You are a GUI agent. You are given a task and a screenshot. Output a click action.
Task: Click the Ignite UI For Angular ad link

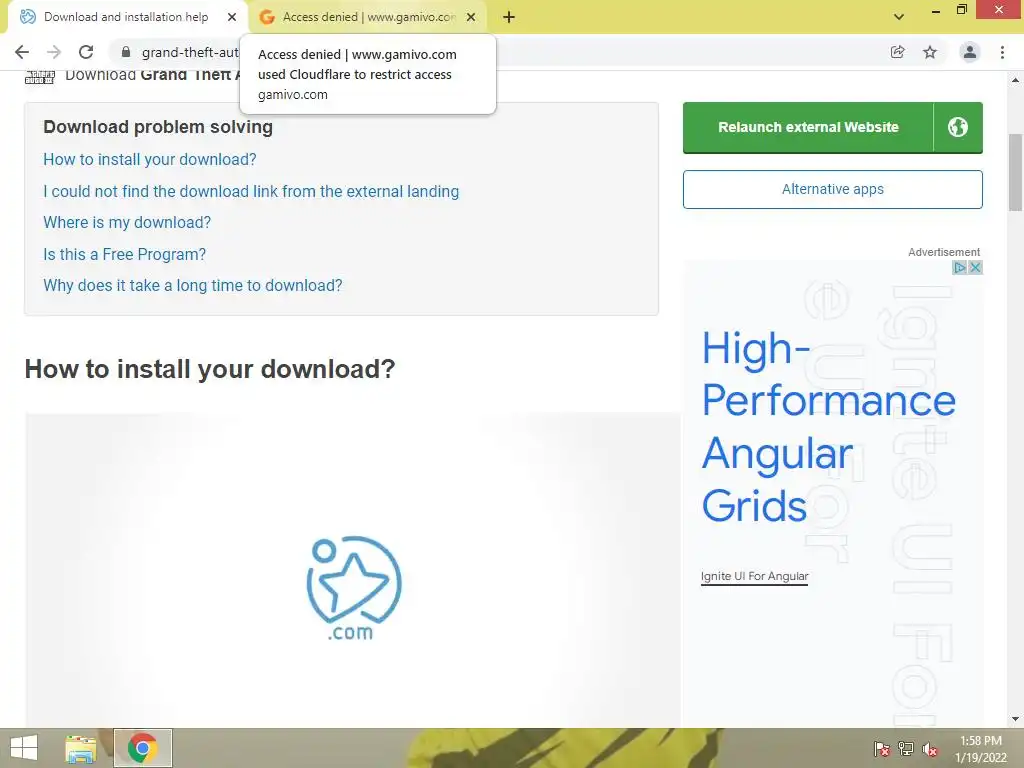pyautogui.click(x=754, y=576)
